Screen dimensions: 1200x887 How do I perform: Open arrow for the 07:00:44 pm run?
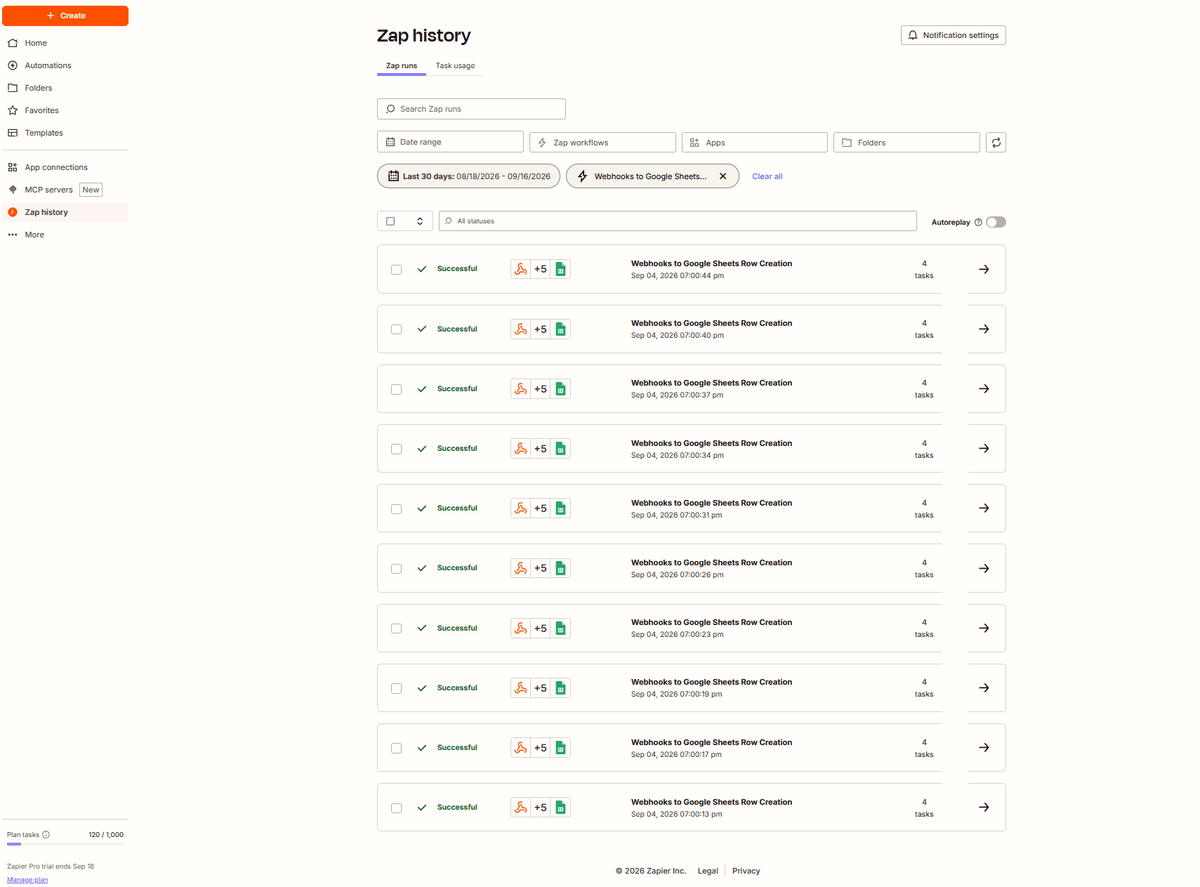(x=984, y=269)
